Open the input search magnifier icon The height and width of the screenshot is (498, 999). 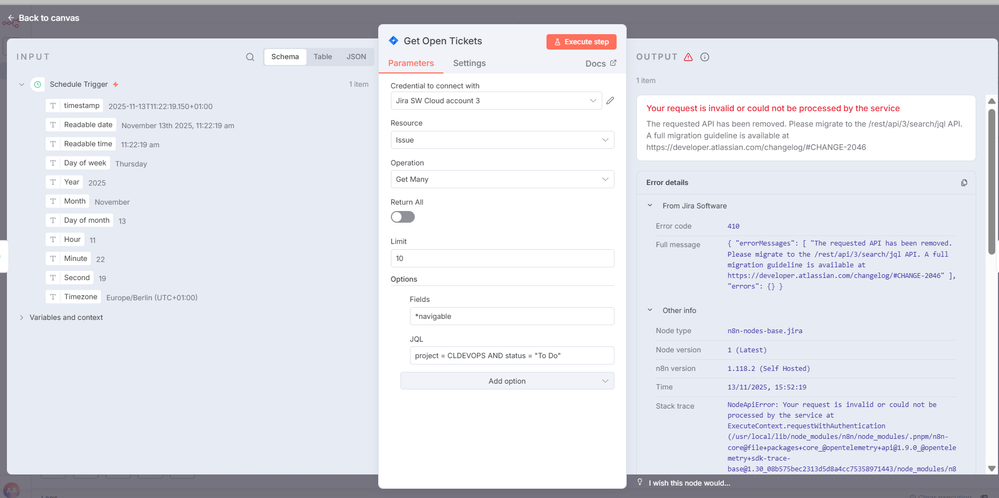point(250,57)
